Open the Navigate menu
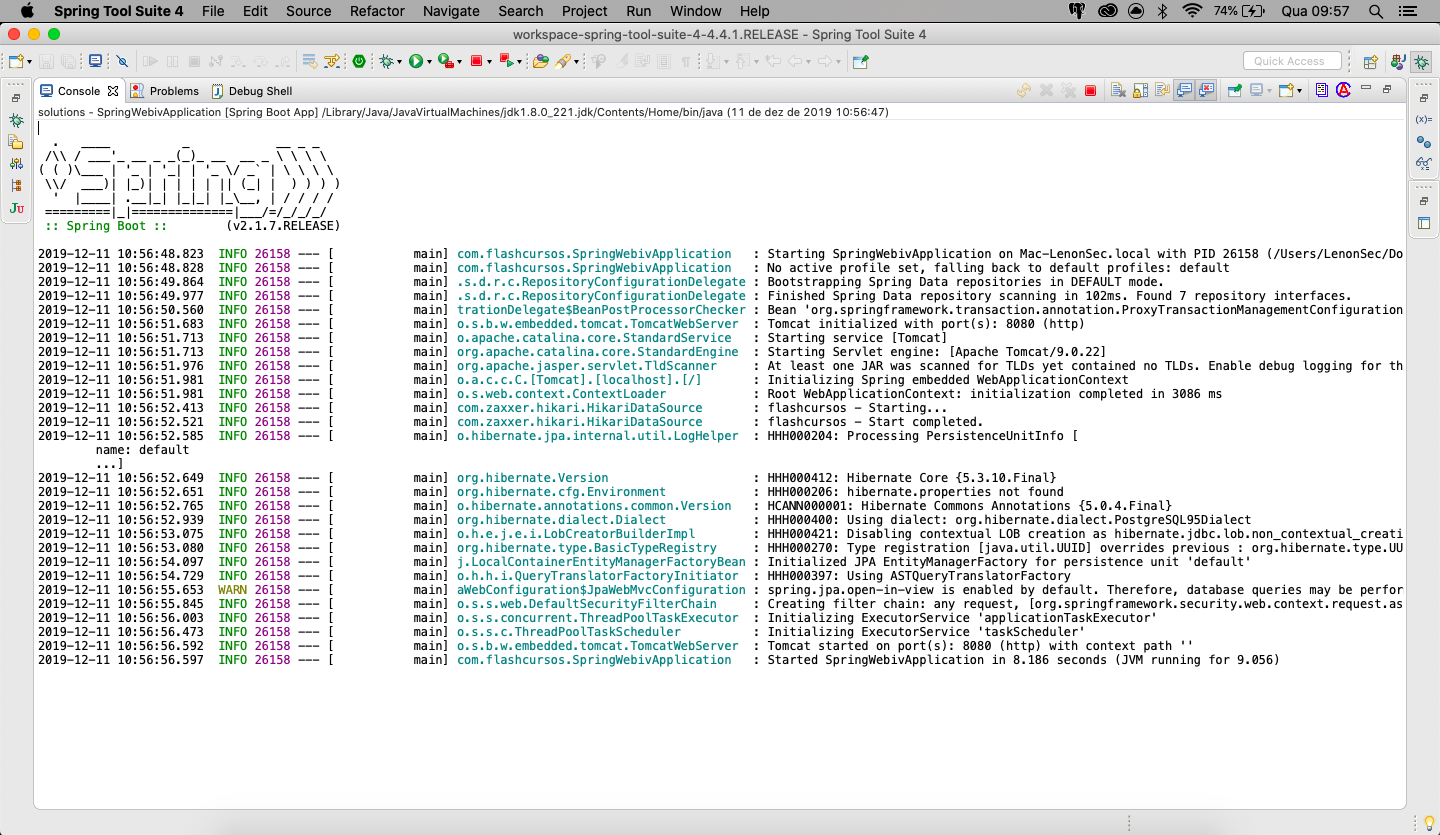The image size is (1440, 835). click(451, 11)
